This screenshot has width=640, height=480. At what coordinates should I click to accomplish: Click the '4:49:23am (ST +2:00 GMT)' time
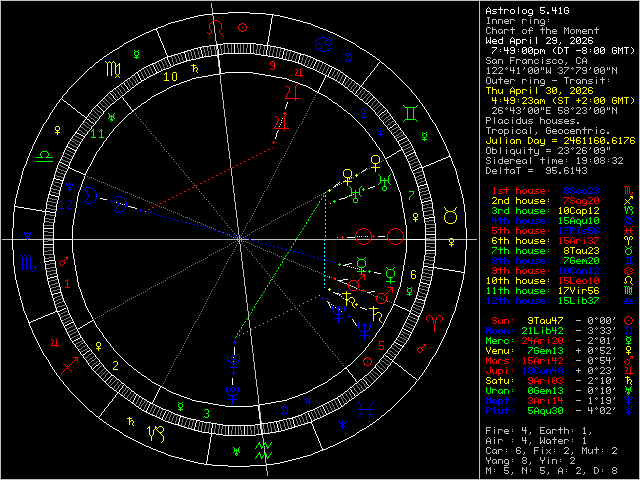(x=563, y=101)
